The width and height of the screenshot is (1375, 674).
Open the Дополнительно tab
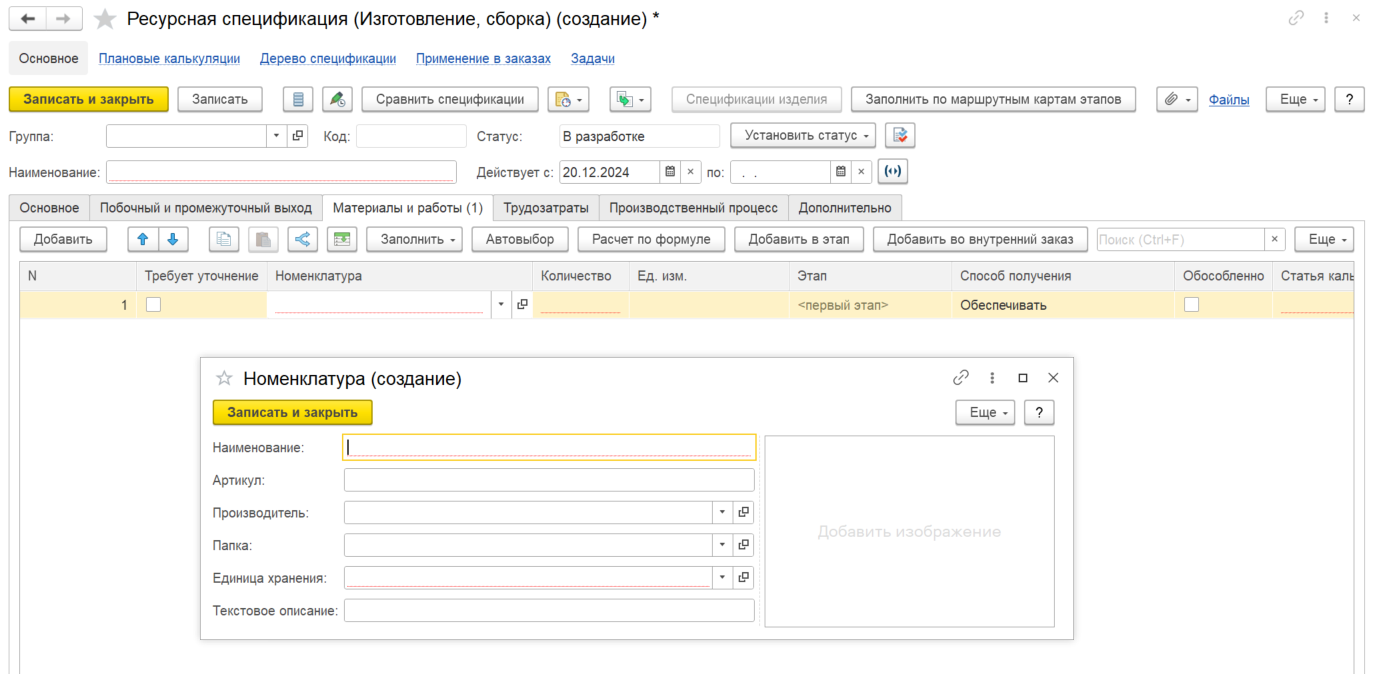point(845,208)
